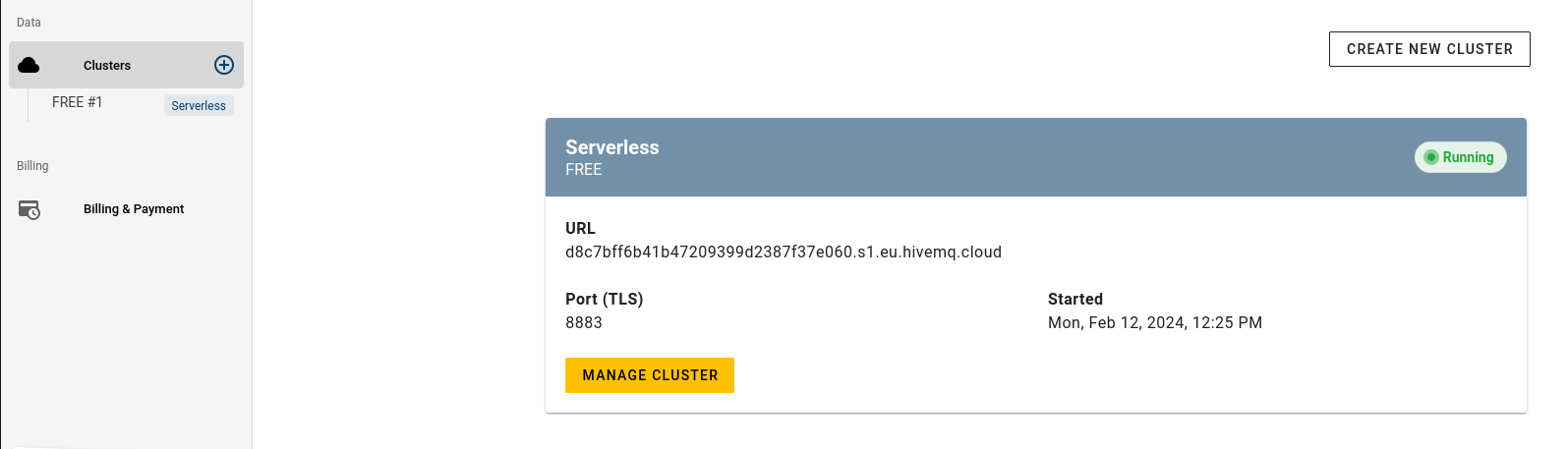1568x449 pixels.
Task: Open the Clusters menu item
Action: [126, 65]
